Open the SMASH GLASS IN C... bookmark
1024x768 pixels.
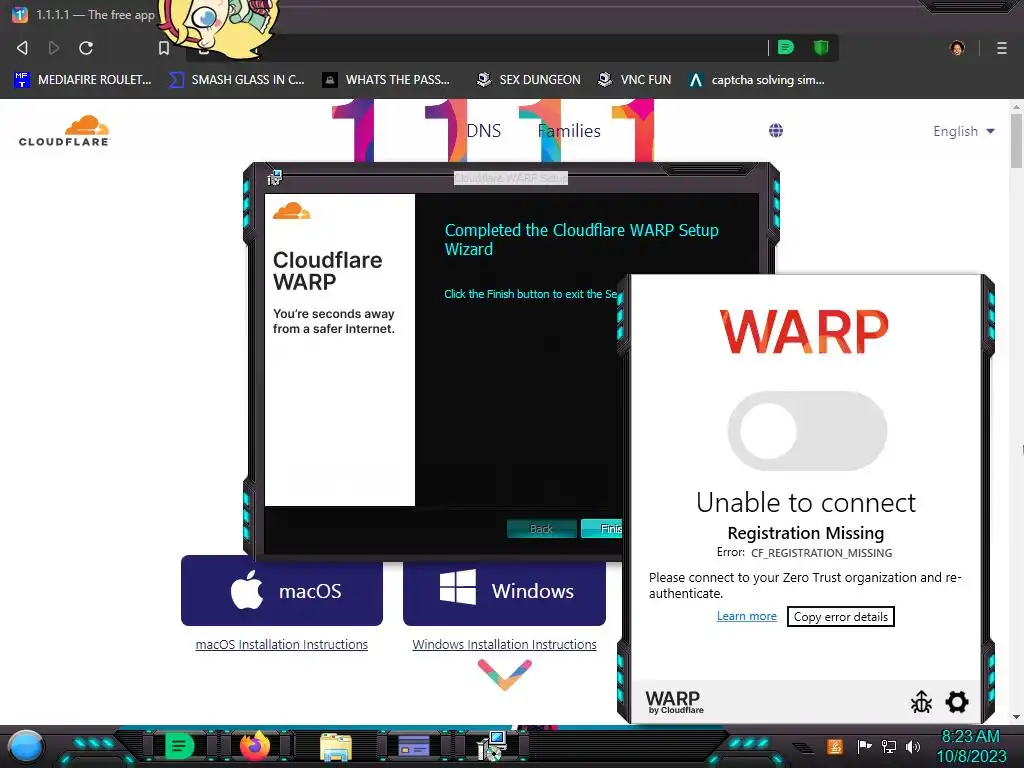(x=237, y=80)
